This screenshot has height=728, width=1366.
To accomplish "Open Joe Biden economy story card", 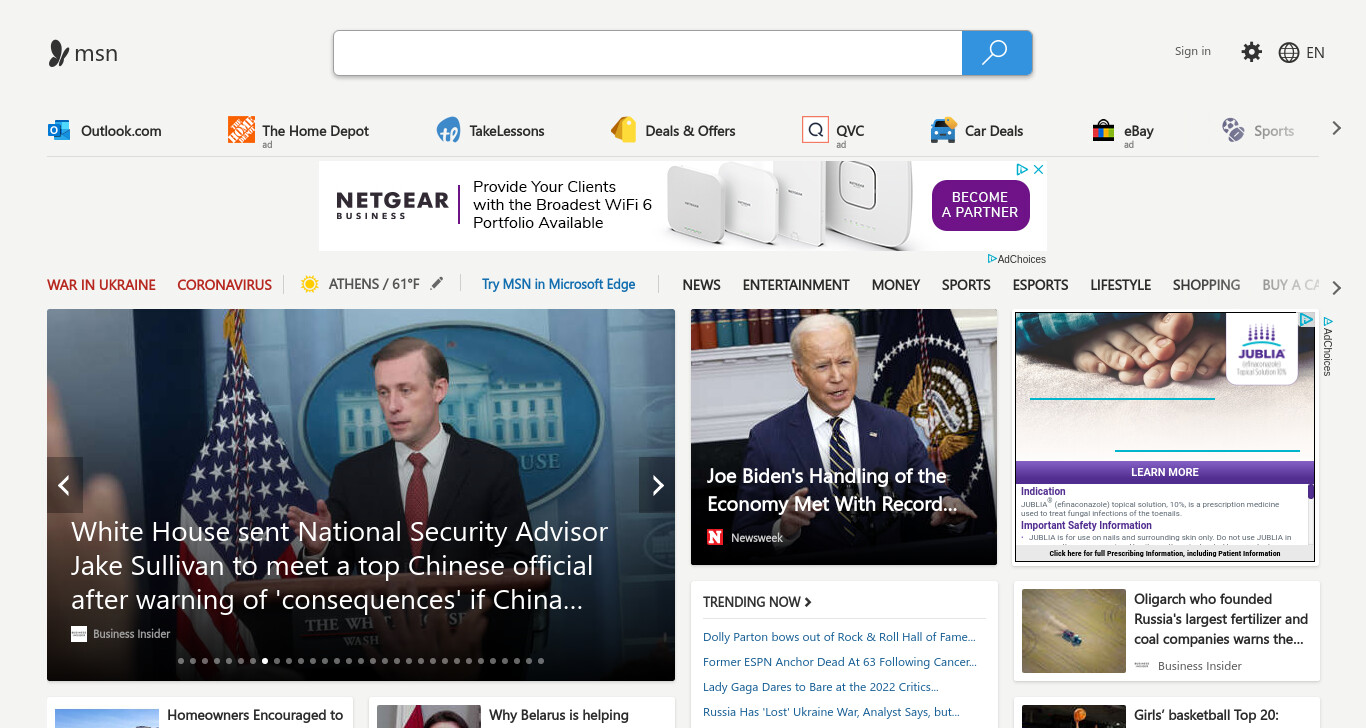I will [844, 437].
